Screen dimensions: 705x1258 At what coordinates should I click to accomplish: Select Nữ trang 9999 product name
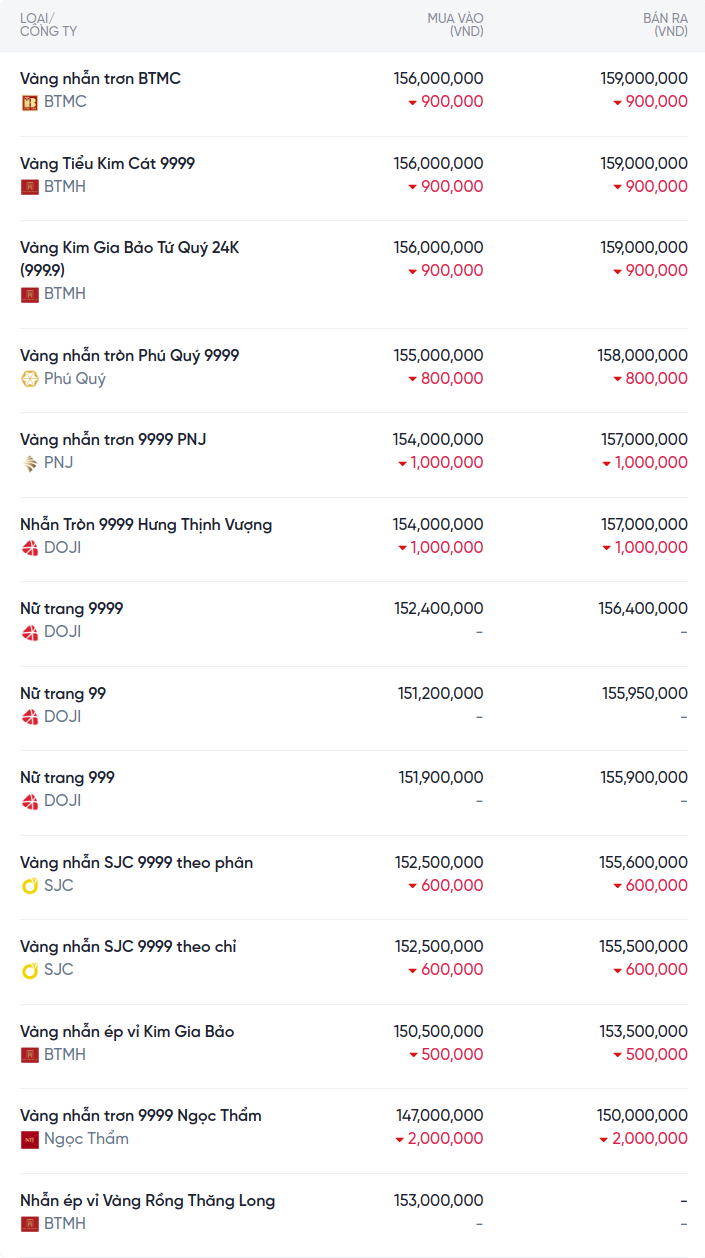pyautogui.click(x=72, y=609)
